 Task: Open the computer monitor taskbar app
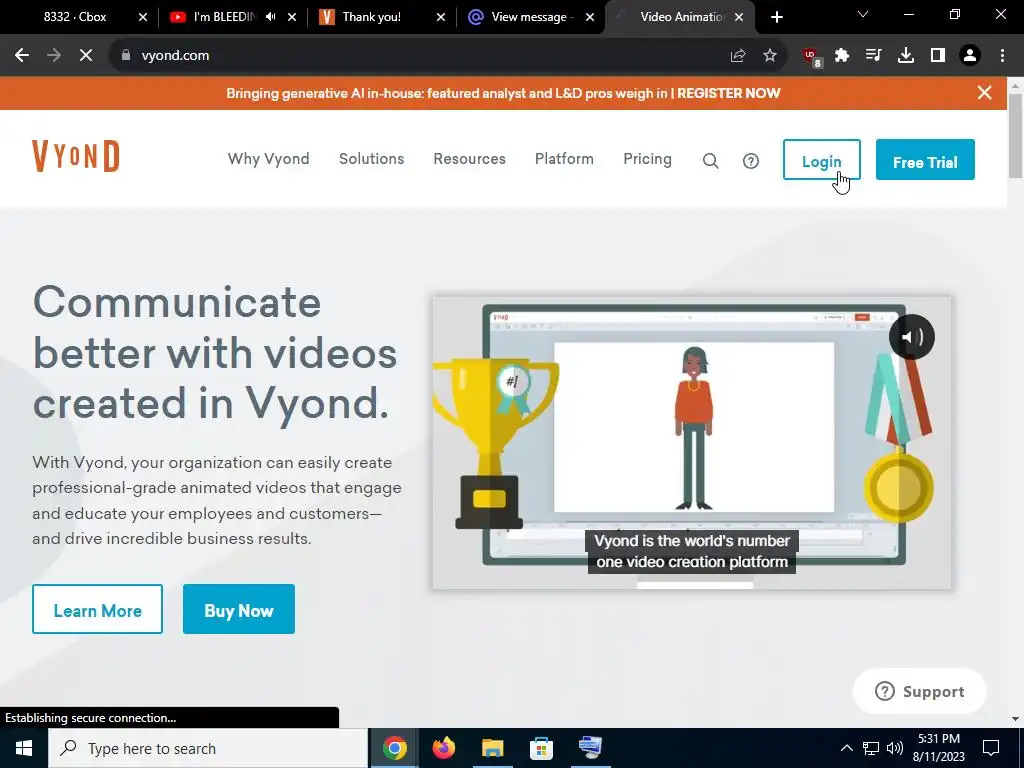590,748
